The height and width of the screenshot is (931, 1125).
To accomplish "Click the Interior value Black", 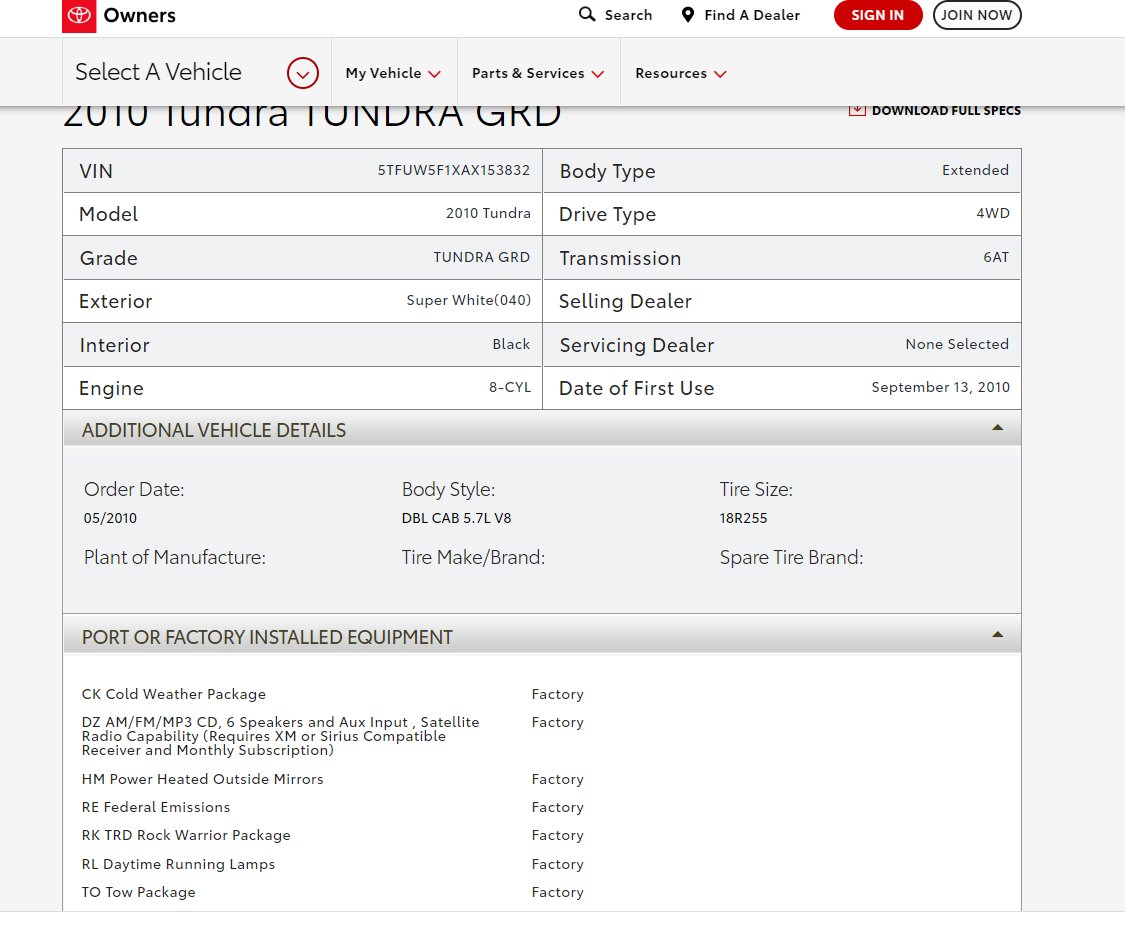I will [x=512, y=344].
